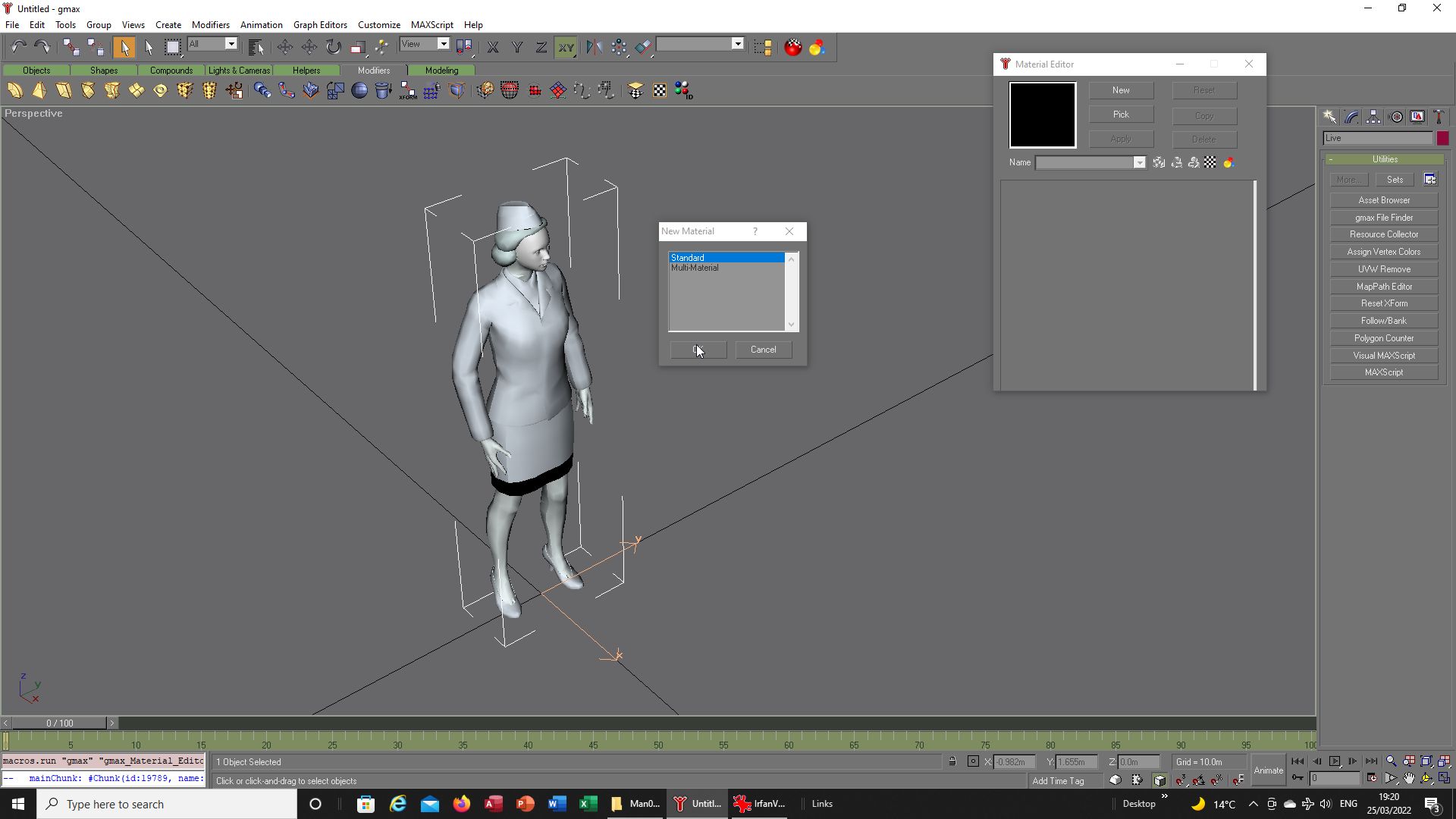Image resolution: width=1456 pixels, height=819 pixels.
Task: Open Material Editor red sphere icon
Action: [x=792, y=47]
